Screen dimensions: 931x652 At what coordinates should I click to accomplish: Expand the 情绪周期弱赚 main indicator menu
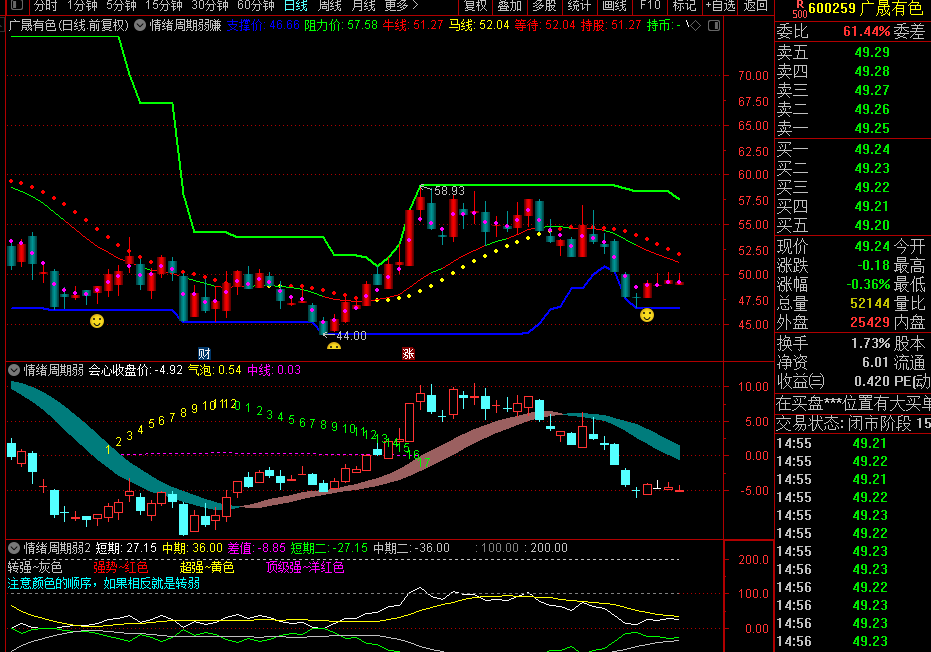[139, 25]
